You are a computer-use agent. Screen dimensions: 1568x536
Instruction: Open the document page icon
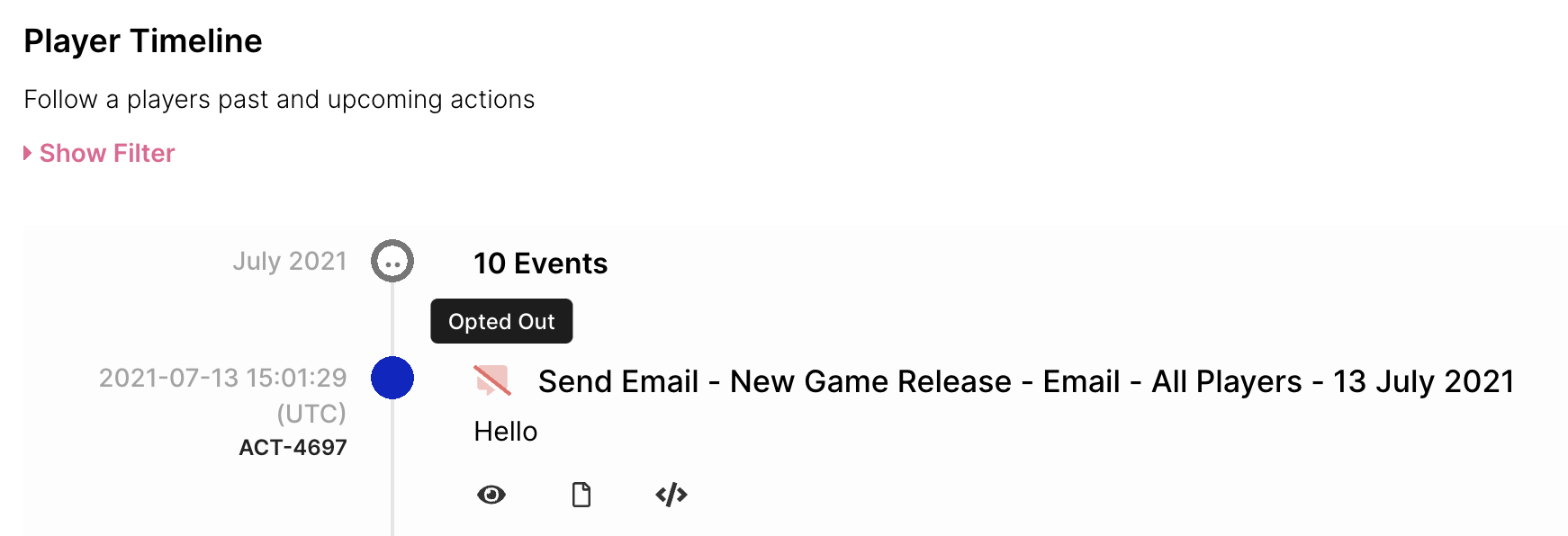581,495
